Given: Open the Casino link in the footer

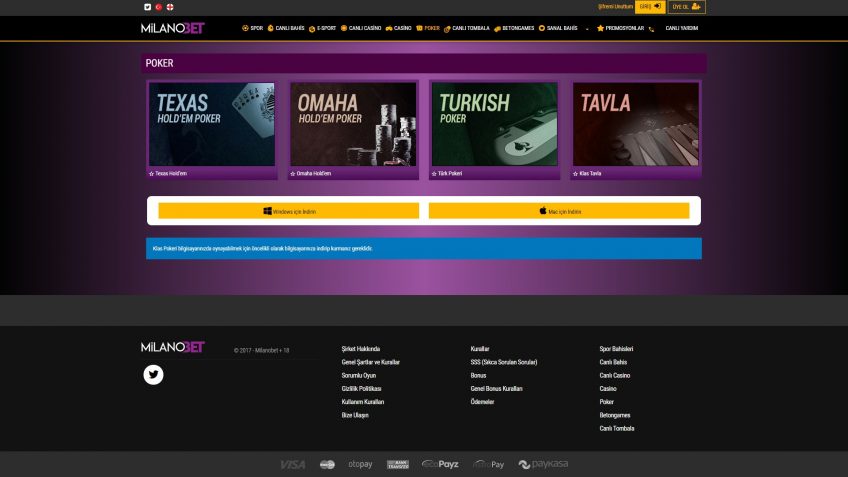Looking at the screenshot, I should [608, 389].
